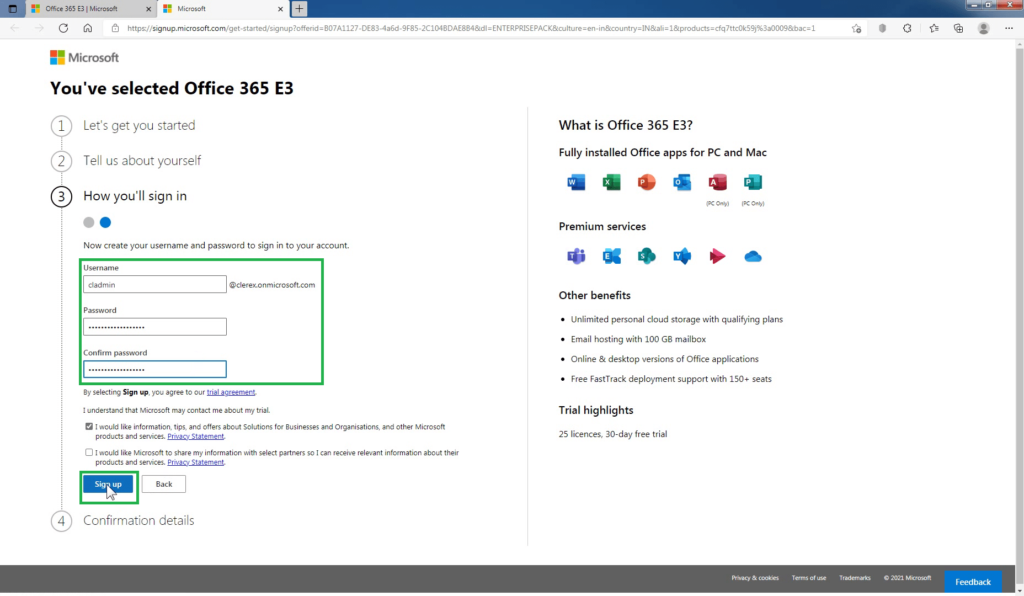This screenshot has width=1024, height=596.
Task: Click the 'What is Office 365 E3?' heading
Action: click(x=626, y=125)
